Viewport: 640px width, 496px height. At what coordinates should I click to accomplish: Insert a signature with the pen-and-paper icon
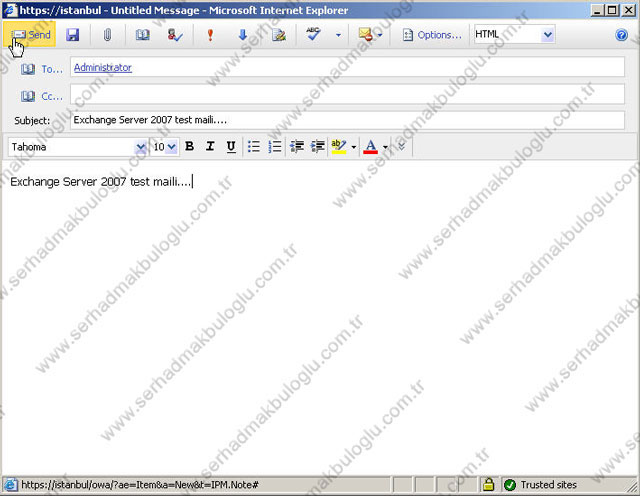click(x=279, y=35)
